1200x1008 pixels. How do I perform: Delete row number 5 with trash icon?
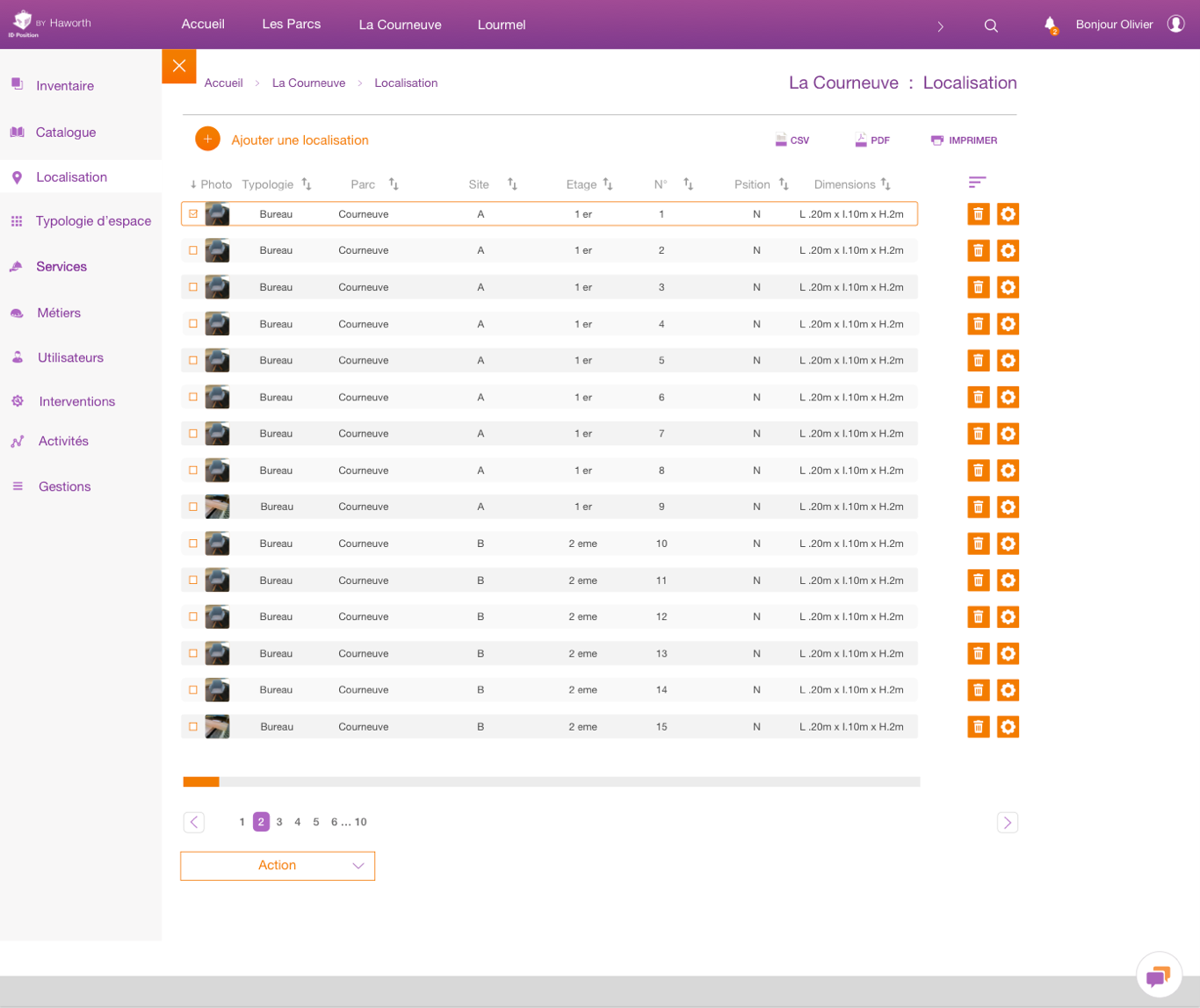click(978, 361)
